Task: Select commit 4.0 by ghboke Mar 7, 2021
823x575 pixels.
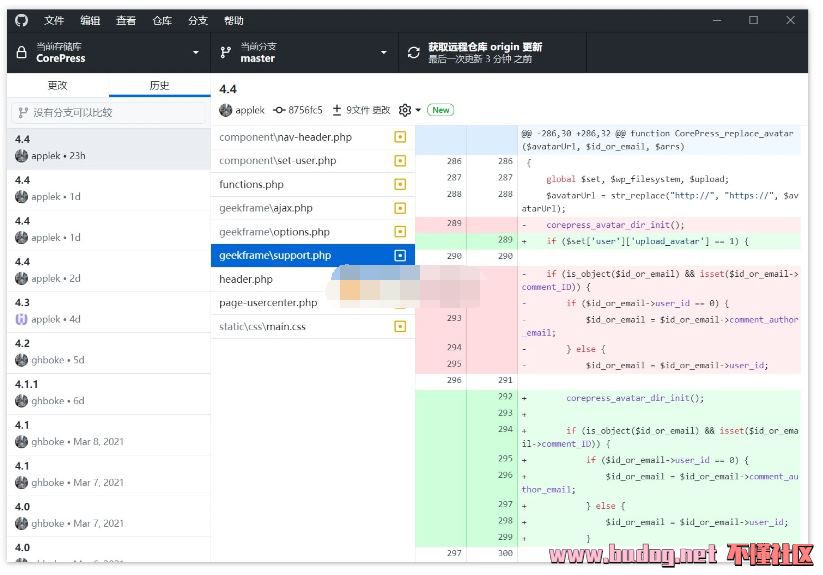Action: coord(109,515)
